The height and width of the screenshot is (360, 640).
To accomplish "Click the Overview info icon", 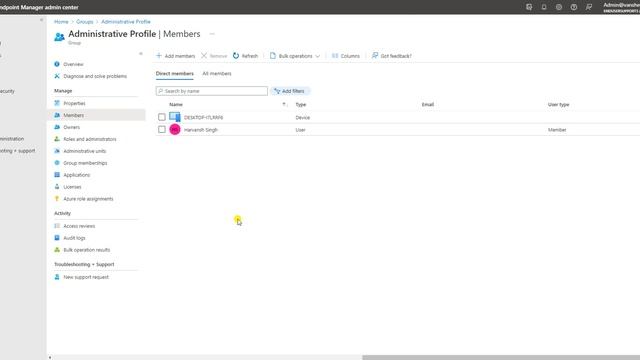I will pos(57,64).
